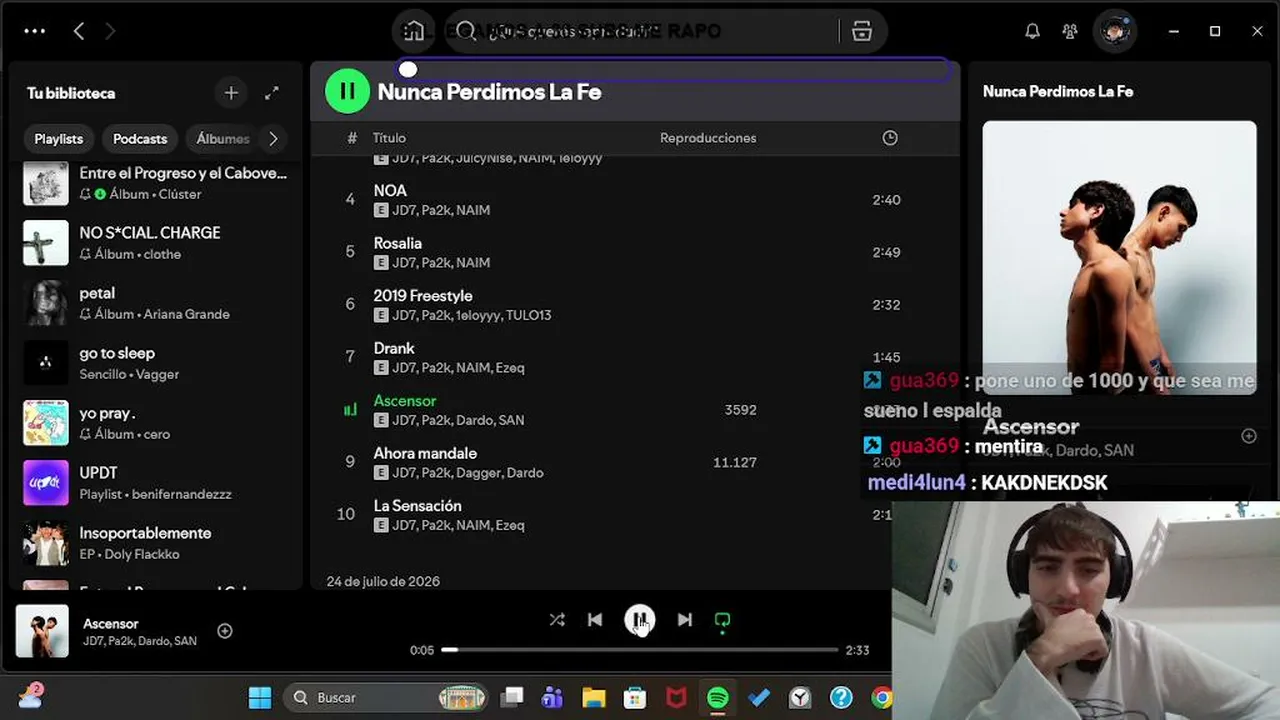Open the three-dots app menu

pos(35,31)
